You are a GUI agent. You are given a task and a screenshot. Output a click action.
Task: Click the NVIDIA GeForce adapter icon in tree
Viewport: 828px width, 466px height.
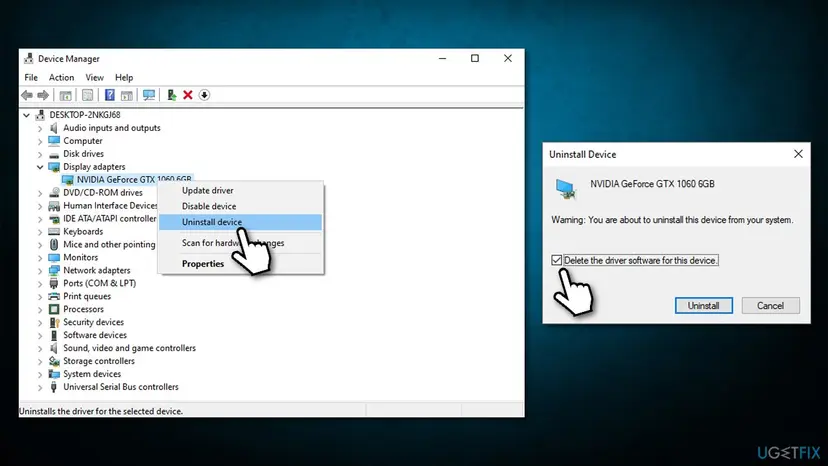[x=67, y=180]
